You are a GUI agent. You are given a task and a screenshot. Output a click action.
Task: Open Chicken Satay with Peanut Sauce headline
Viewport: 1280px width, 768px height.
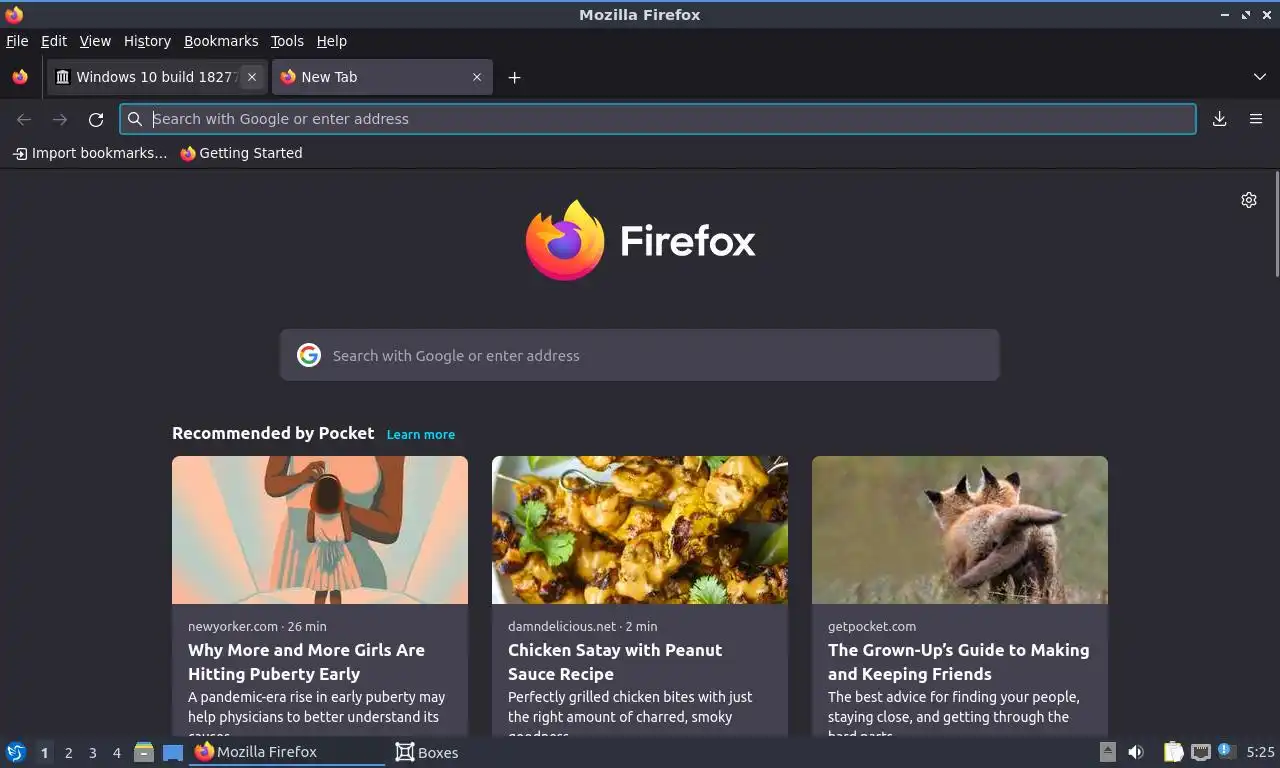(615, 662)
